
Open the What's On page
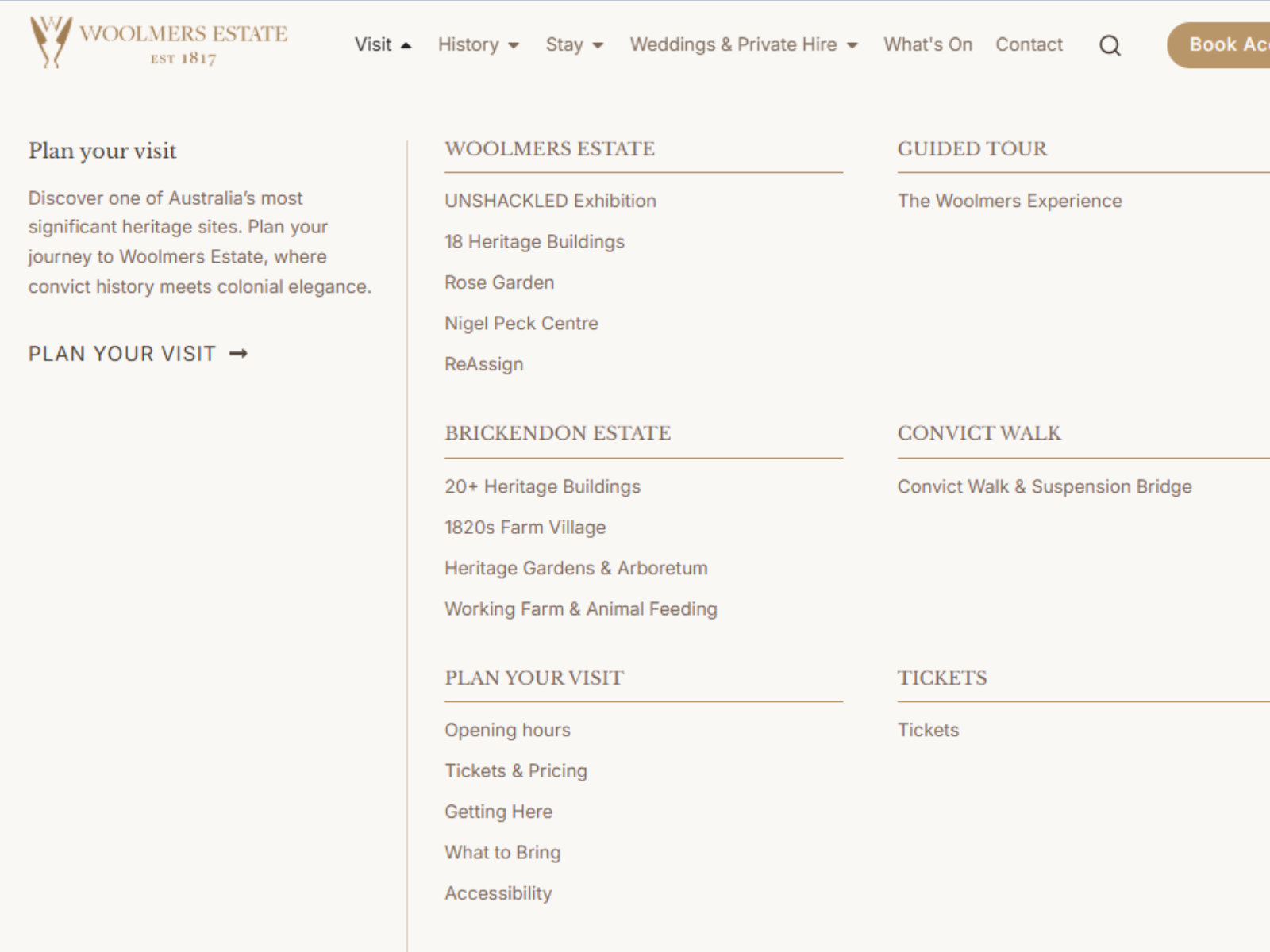(928, 44)
